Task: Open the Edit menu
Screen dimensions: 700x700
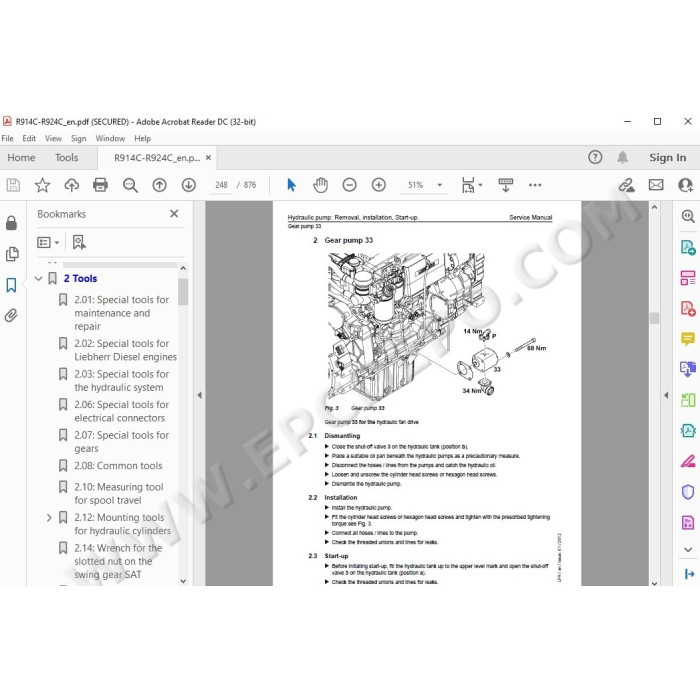Action: pyautogui.click(x=29, y=138)
